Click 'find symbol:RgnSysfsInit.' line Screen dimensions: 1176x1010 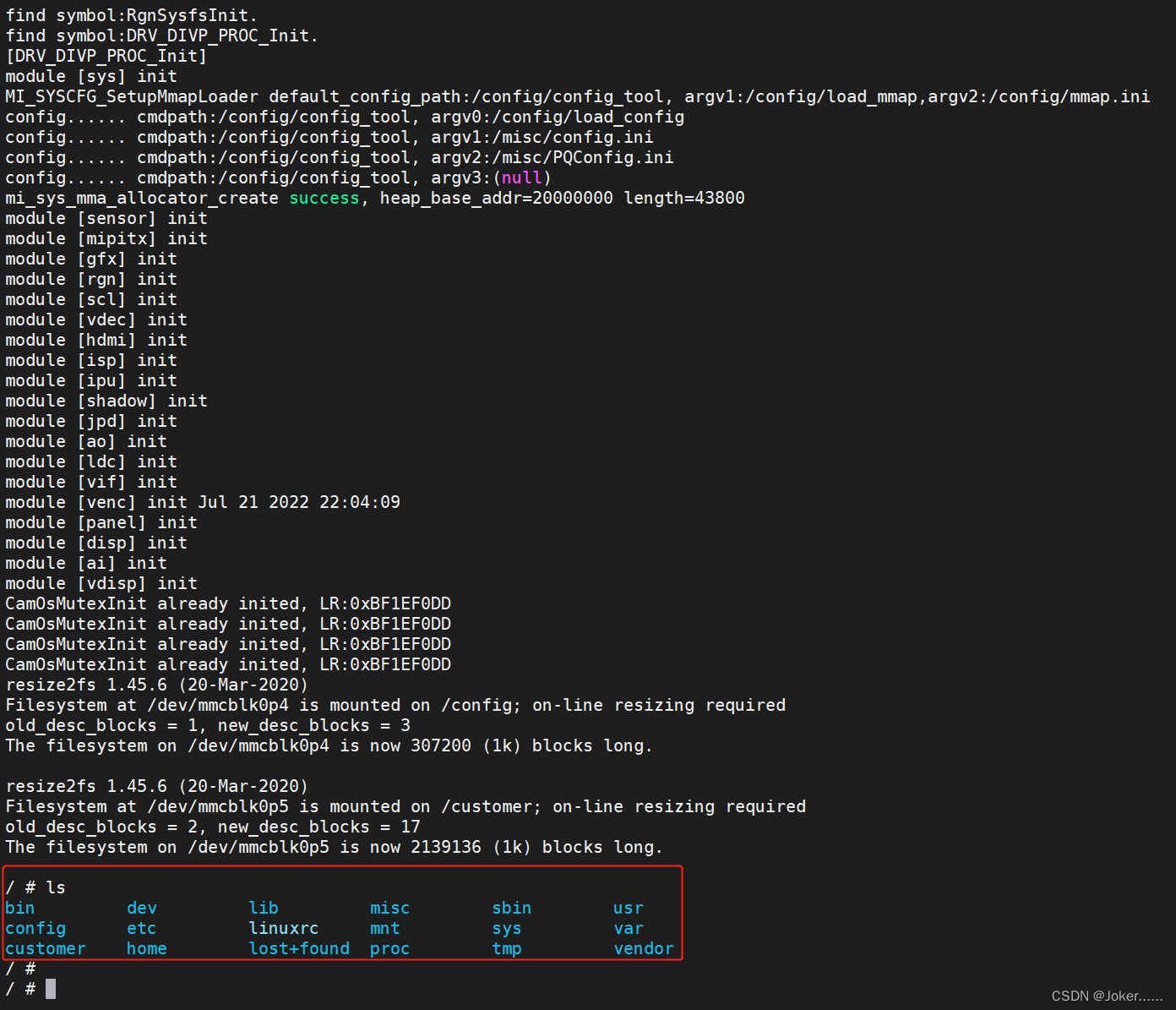(131, 15)
